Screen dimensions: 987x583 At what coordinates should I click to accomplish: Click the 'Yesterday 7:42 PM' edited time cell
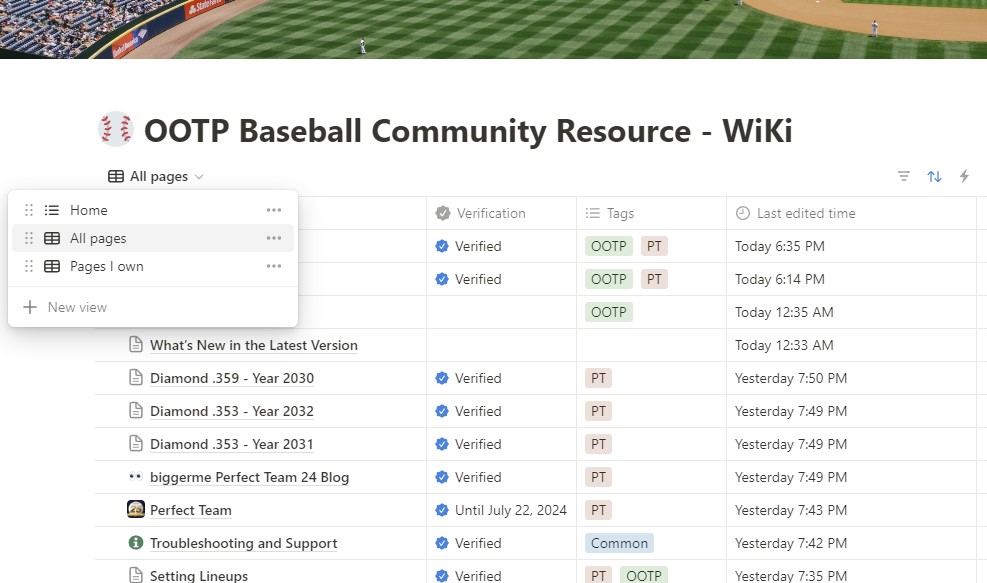(851, 543)
